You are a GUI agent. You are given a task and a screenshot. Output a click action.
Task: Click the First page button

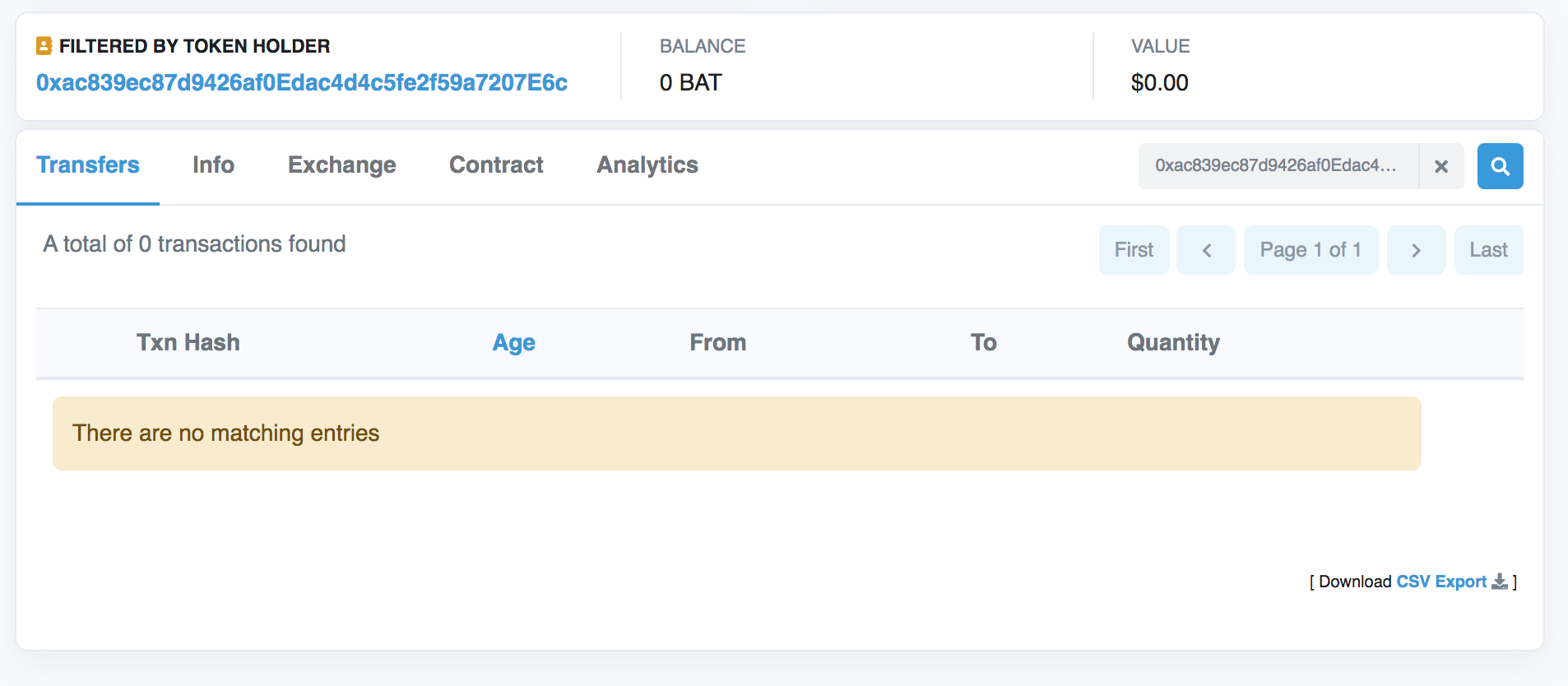click(1134, 250)
